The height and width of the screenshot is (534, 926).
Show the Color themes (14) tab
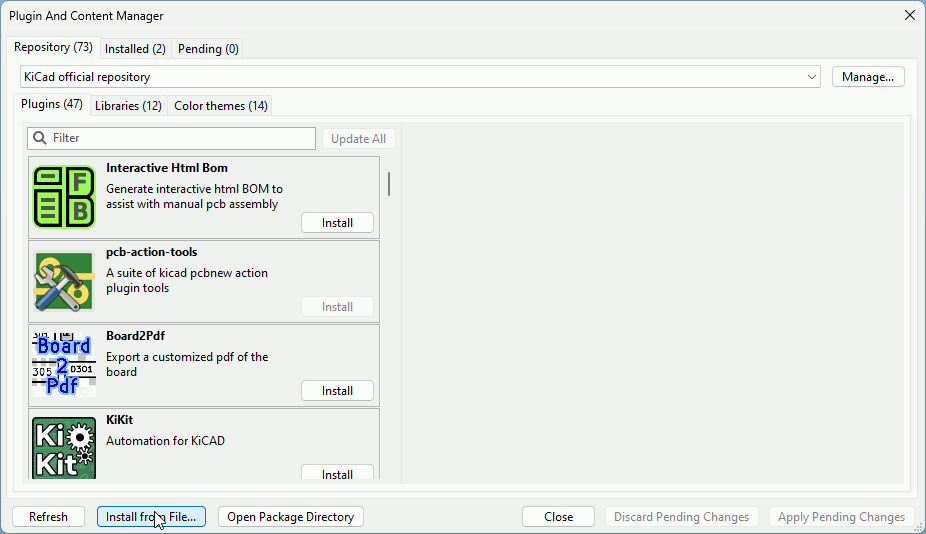pos(221,106)
